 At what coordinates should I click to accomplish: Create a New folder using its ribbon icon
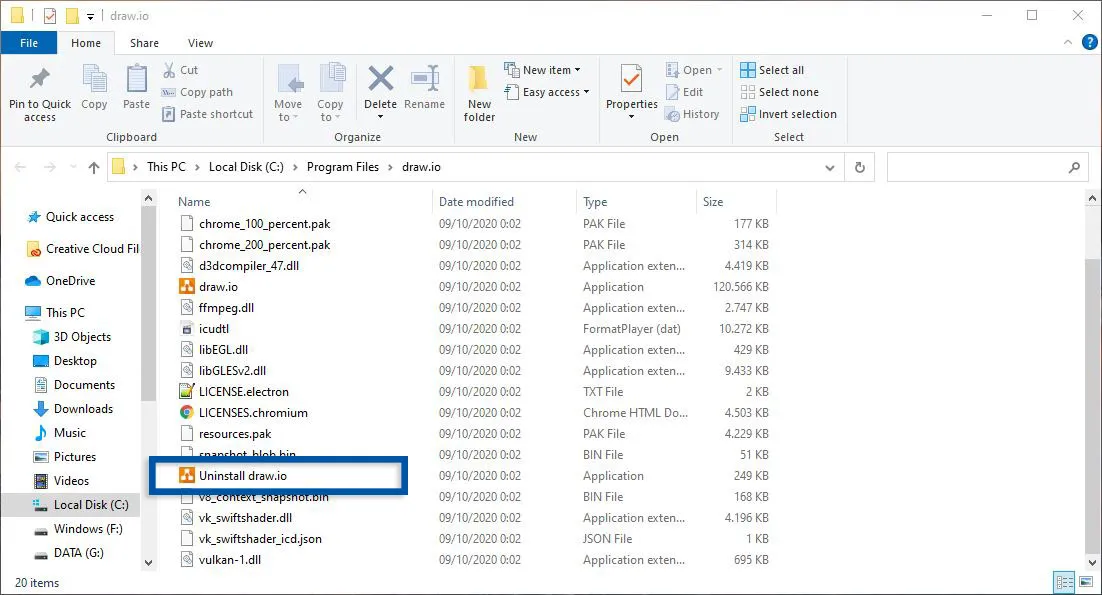[x=478, y=91]
